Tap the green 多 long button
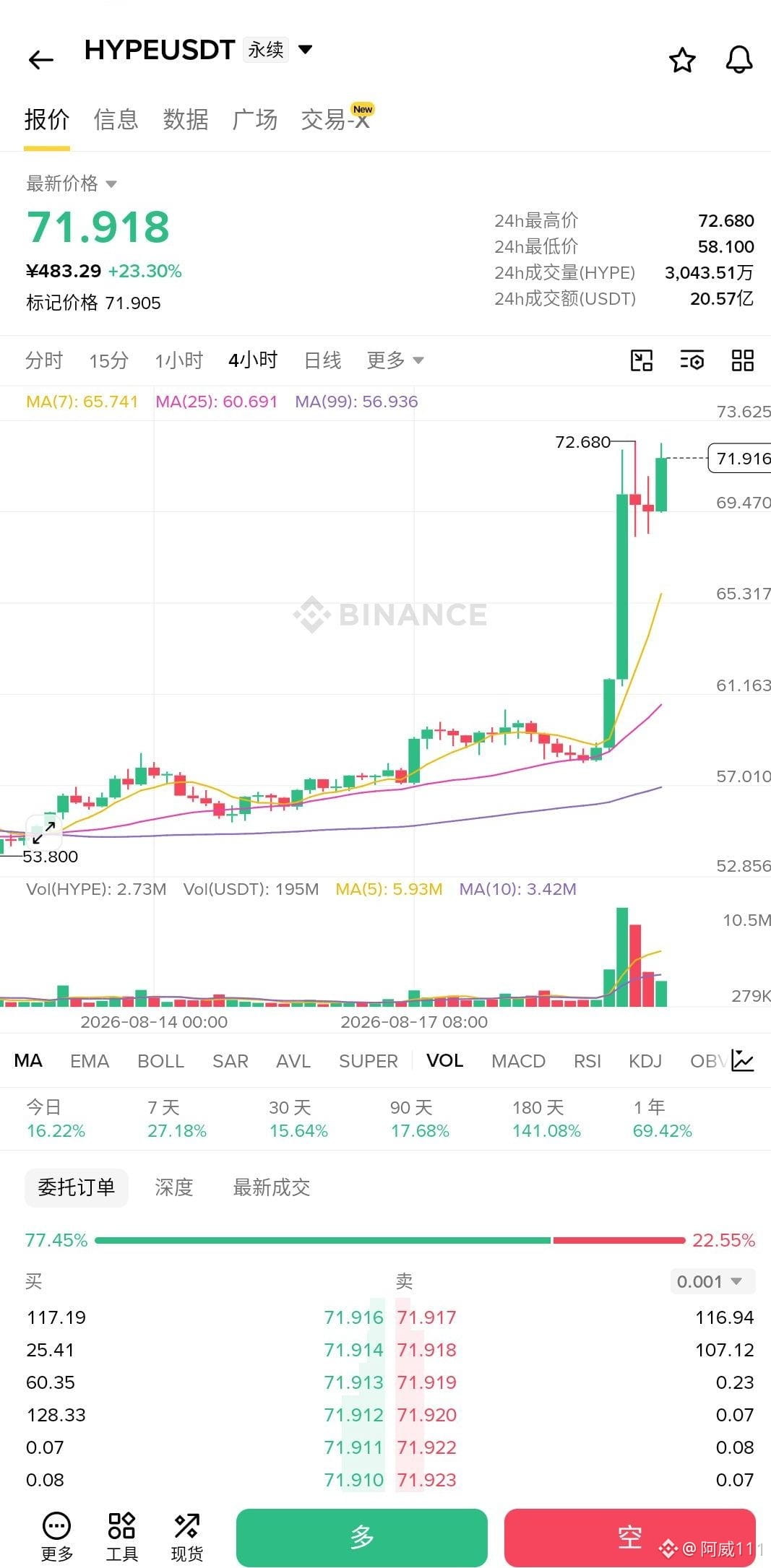Viewport: 771px width, 1568px height. point(361,1538)
